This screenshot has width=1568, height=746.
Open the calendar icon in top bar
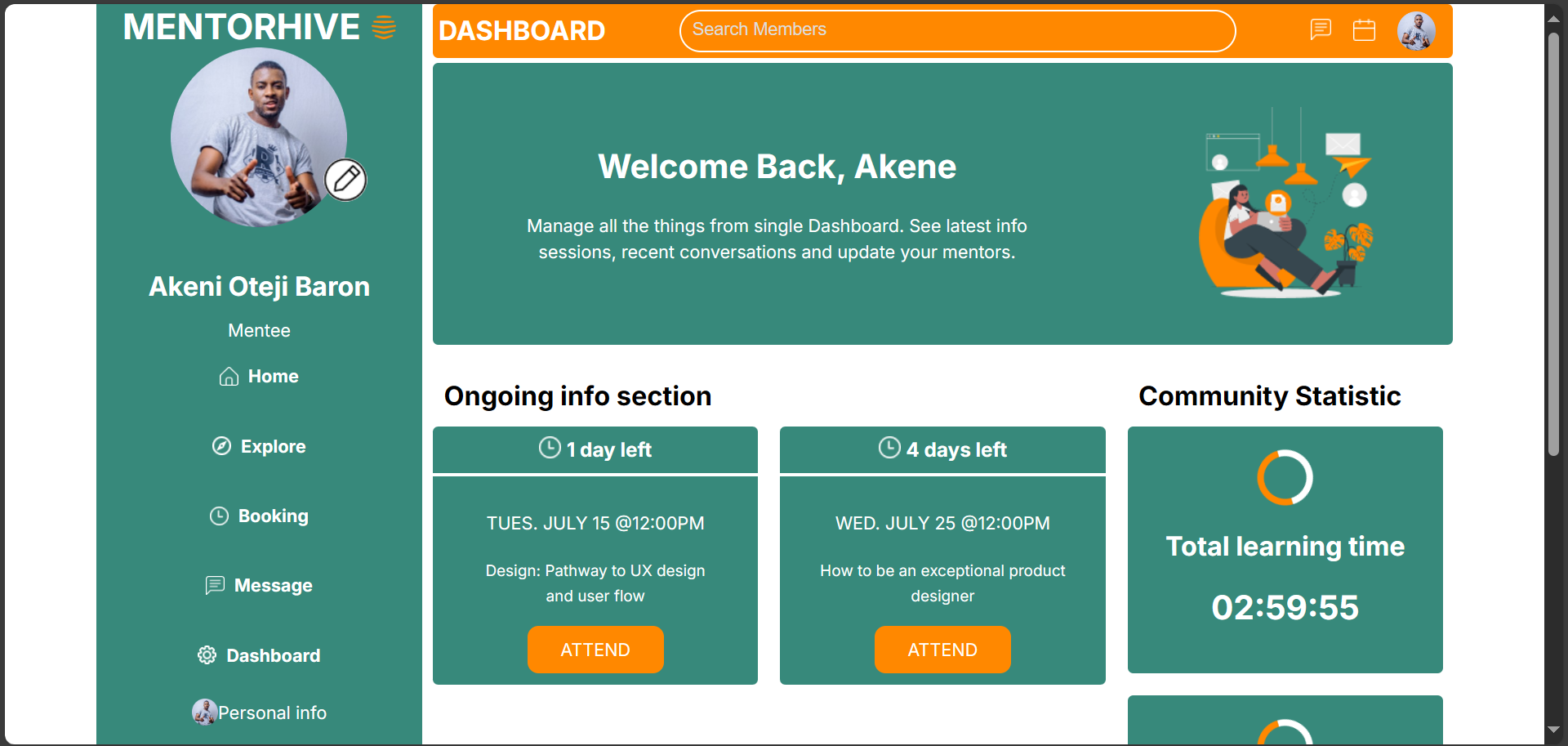pos(1364,30)
